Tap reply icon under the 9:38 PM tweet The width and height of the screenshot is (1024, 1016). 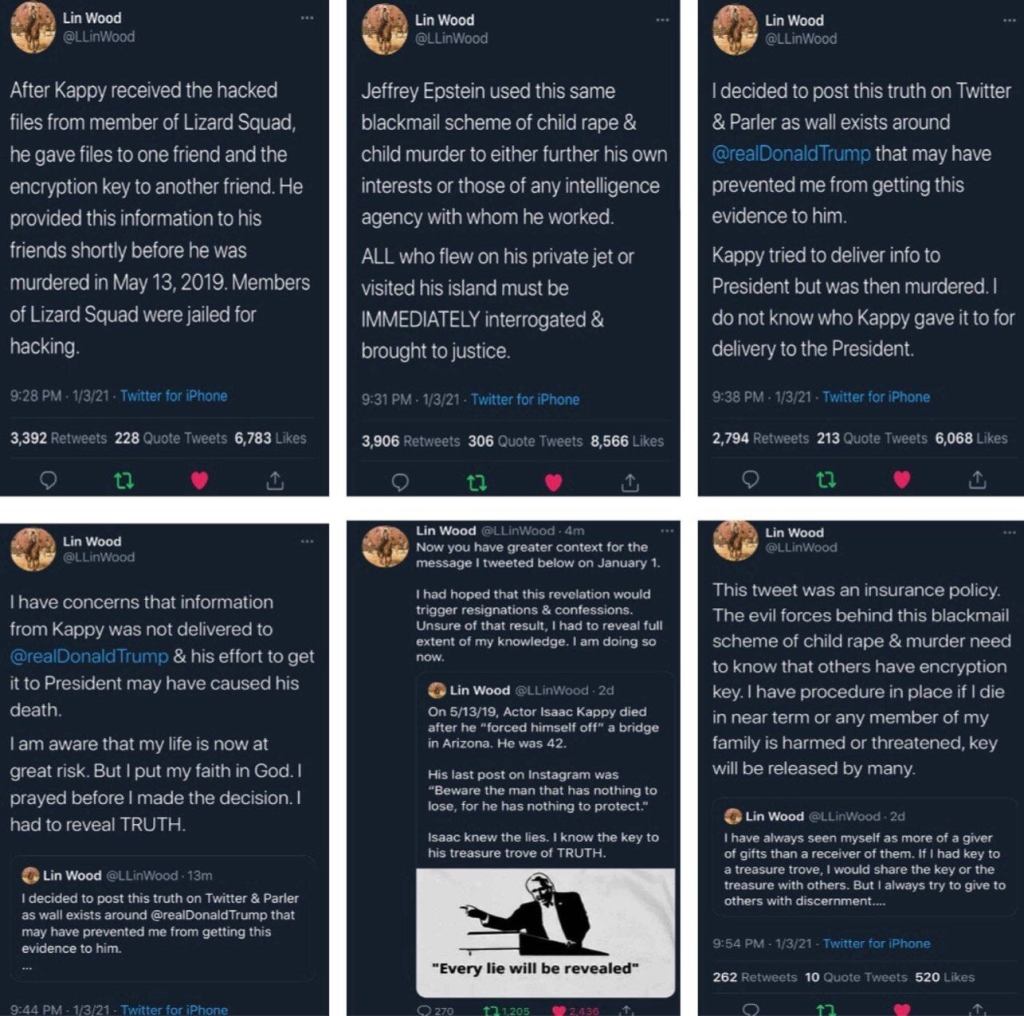pyautogui.click(x=751, y=480)
